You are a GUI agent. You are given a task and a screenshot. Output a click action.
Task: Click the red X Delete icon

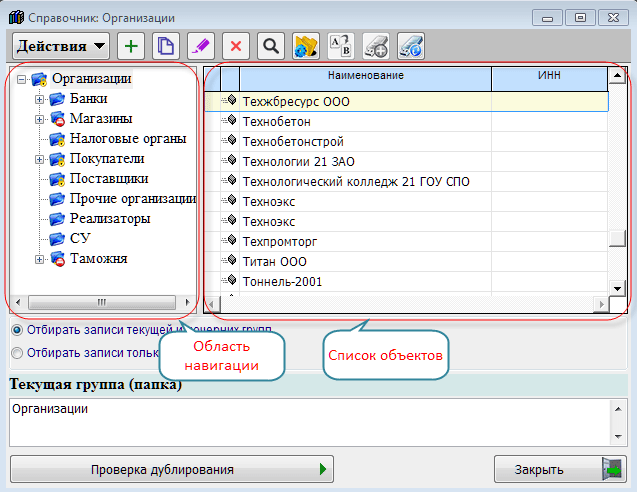click(x=236, y=46)
